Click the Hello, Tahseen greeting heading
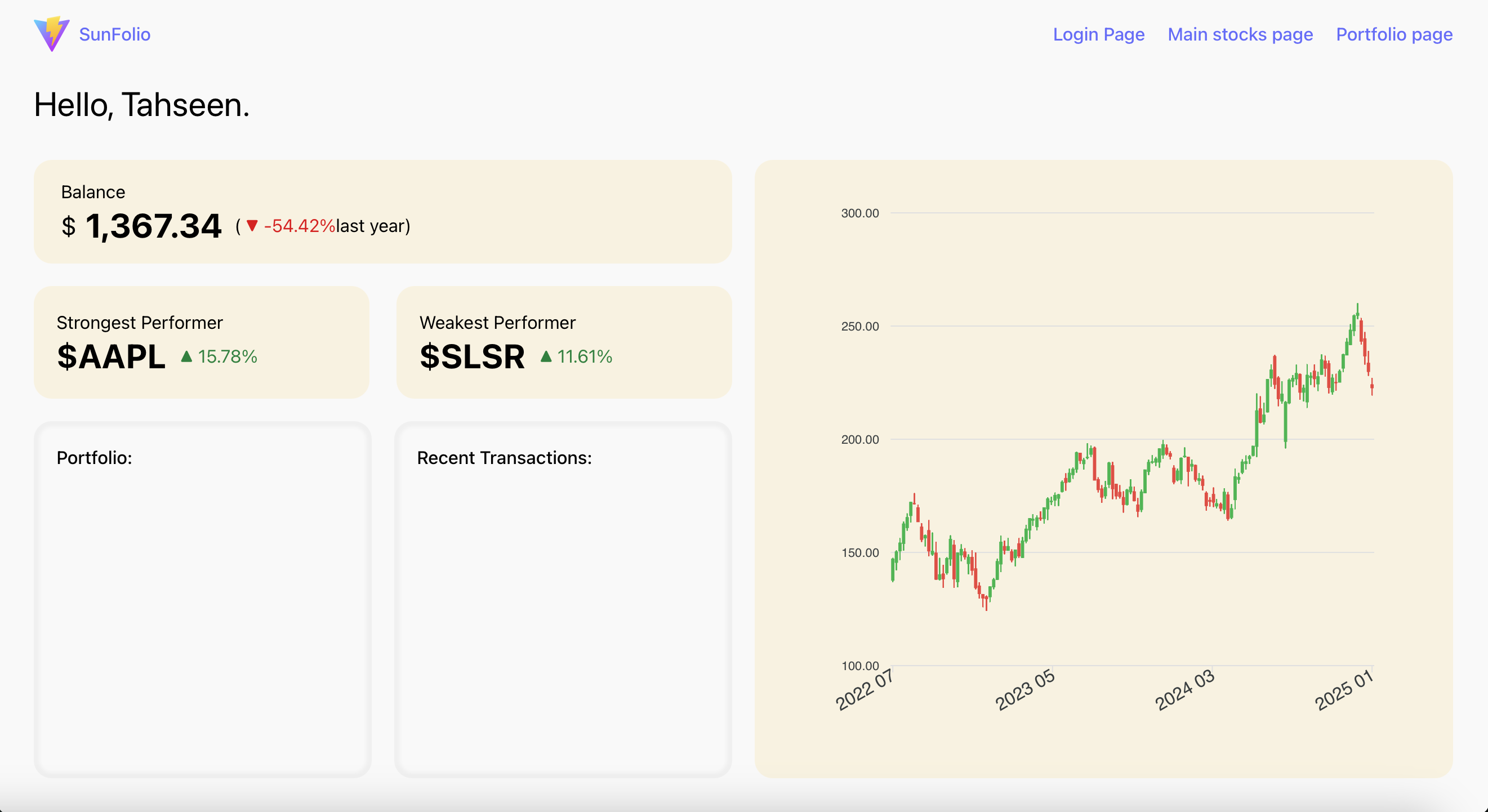This screenshot has width=1488, height=812. click(x=141, y=105)
